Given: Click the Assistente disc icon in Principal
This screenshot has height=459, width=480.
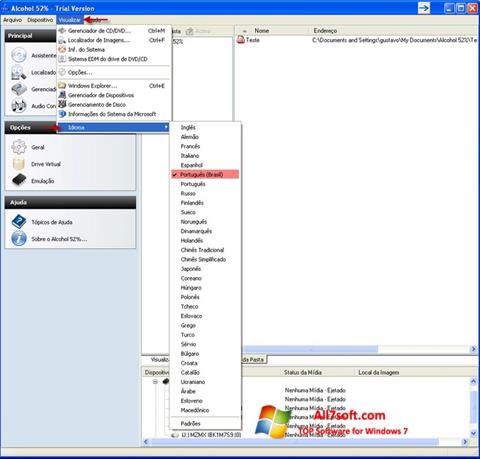Looking at the screenshot, I should click(x=19, y=55).
